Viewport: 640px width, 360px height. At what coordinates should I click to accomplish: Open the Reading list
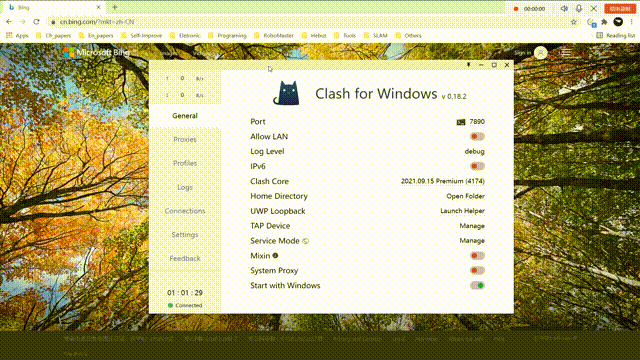tap(616, 36)
